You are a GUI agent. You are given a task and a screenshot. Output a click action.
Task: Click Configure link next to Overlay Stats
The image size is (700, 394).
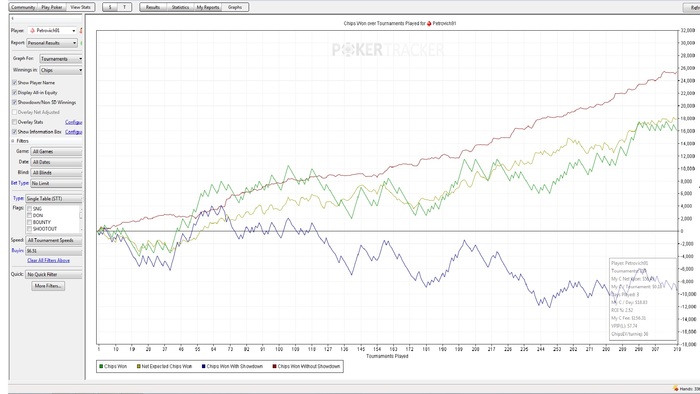pyautogui.click(x=74, y=122)
